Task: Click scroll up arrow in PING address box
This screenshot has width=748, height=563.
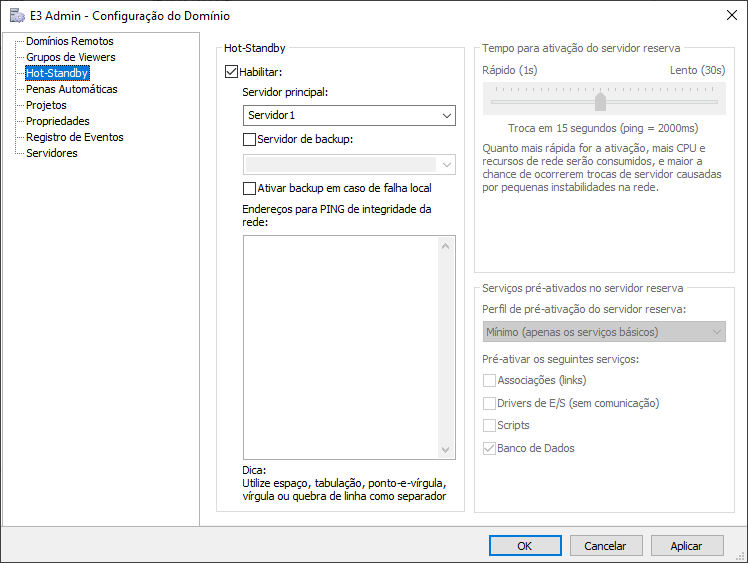Action: pyautogui.click(x=446, y=246)
